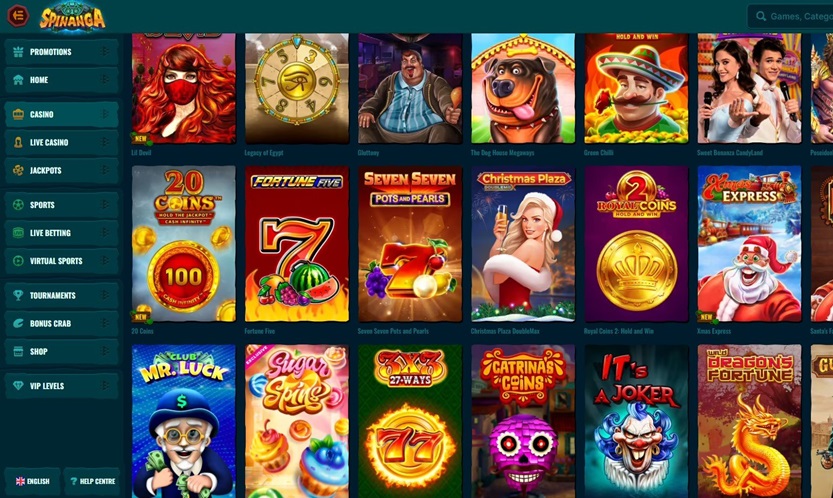
Task: Expand the Live Casino menu arrow
Action: (105, 142)
